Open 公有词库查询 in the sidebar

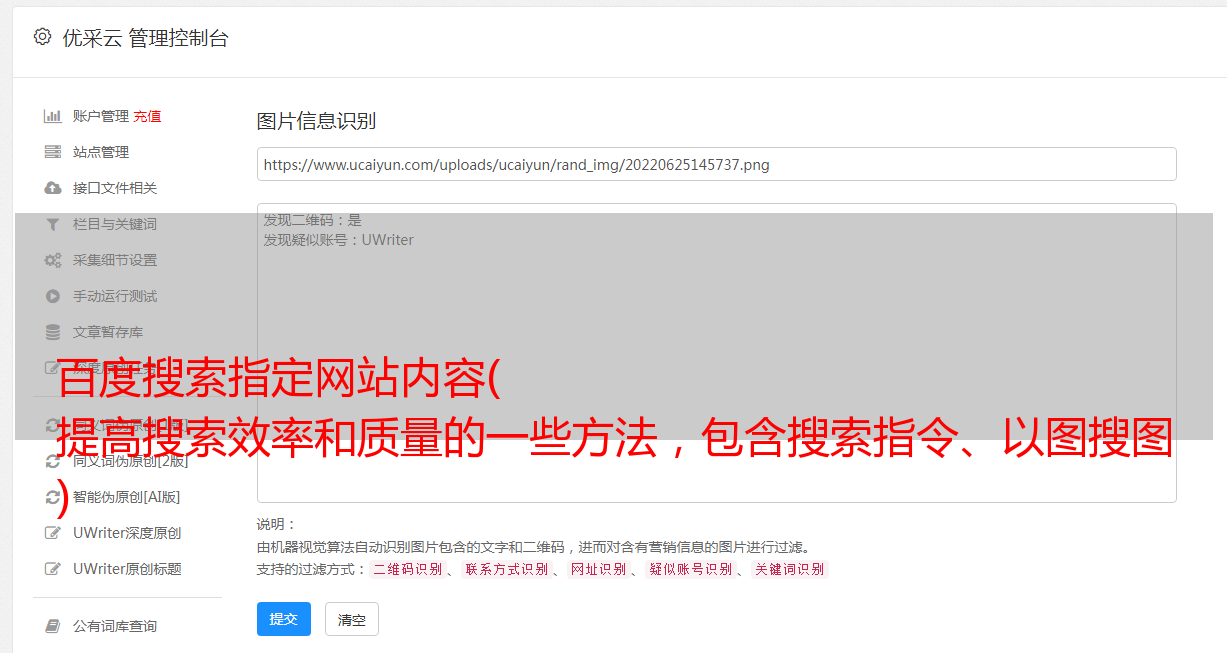click(115, 626)
